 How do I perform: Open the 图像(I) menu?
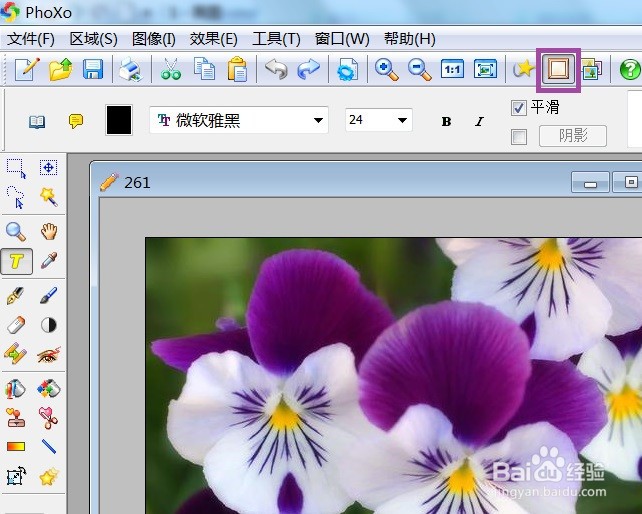(x=154, y=39)
